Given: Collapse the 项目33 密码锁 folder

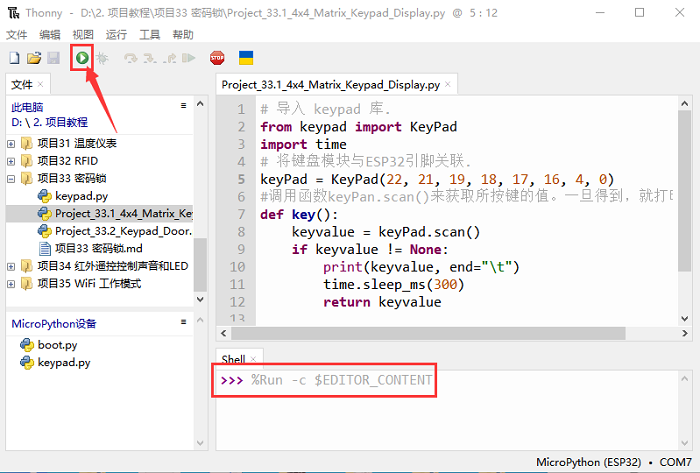Looking at the screenshot, I should (x=11, y=179).
